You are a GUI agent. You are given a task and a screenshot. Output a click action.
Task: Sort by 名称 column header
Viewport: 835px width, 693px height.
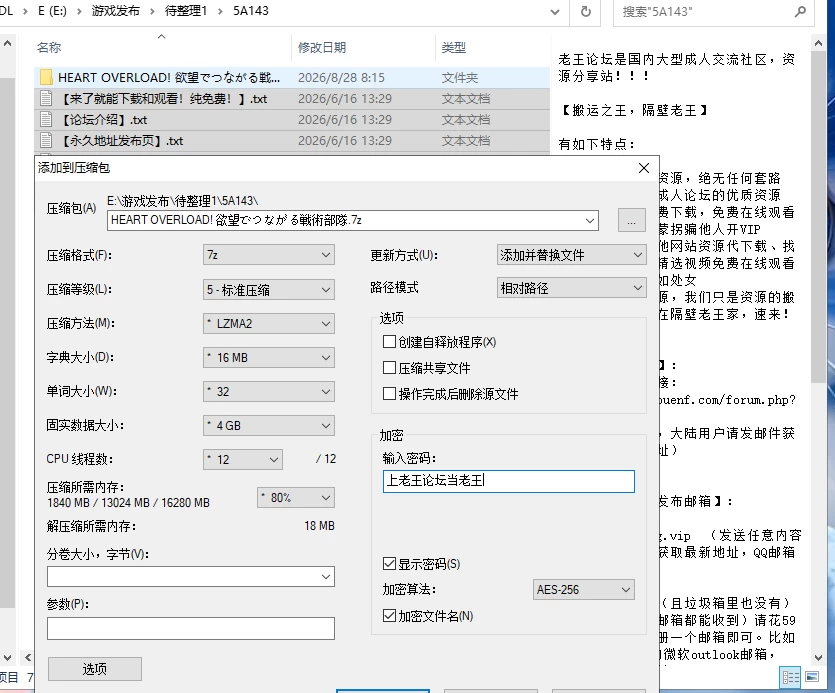[x=49, y=48]
